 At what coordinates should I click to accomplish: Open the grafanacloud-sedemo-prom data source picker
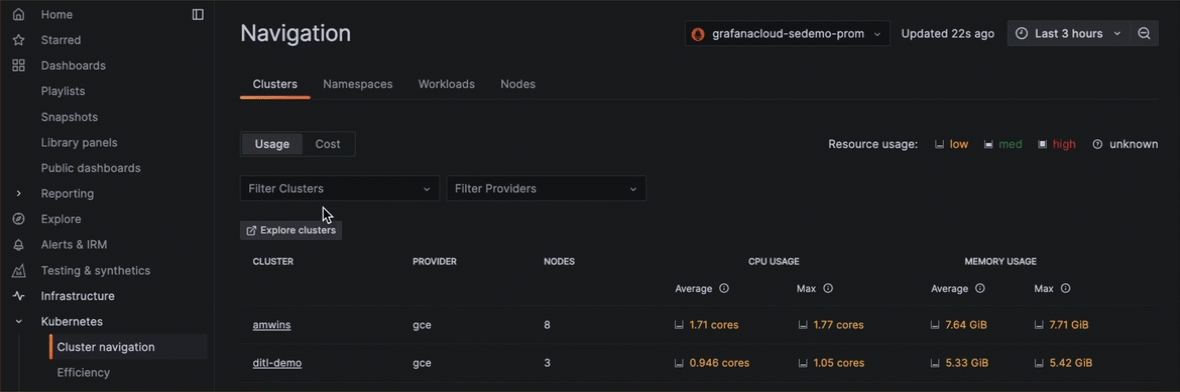[x=787, y=33]
